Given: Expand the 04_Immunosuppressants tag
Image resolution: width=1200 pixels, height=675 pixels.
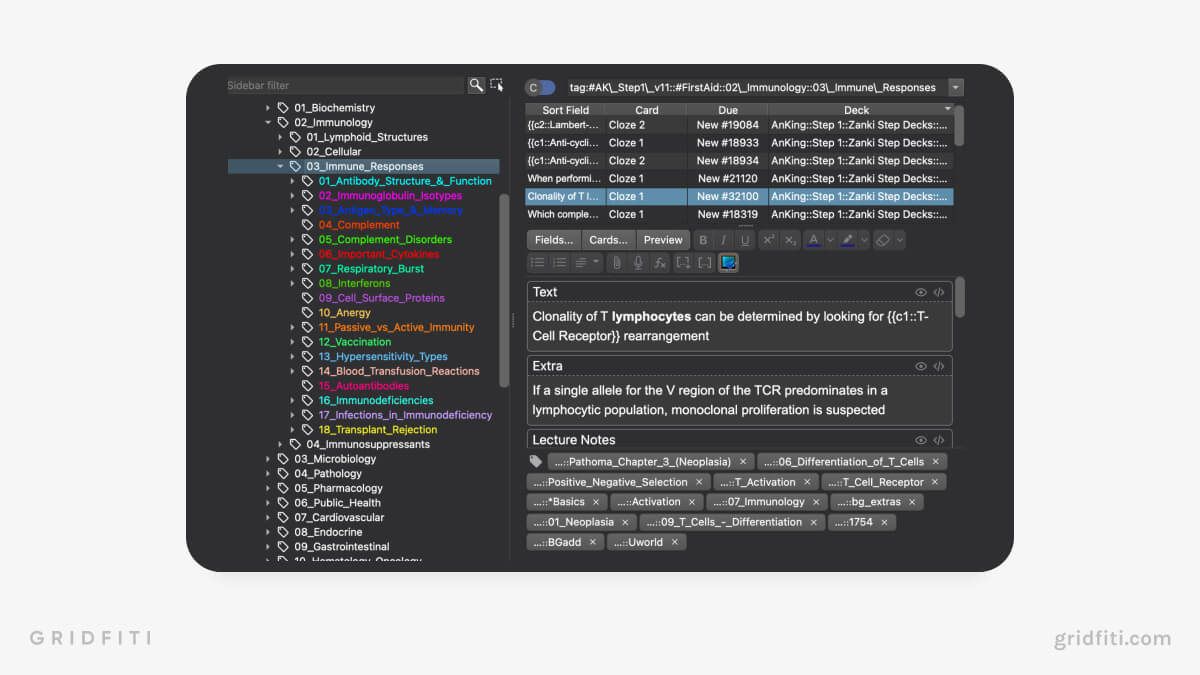Looking at the screenshot, I should [x=280, y=444].
